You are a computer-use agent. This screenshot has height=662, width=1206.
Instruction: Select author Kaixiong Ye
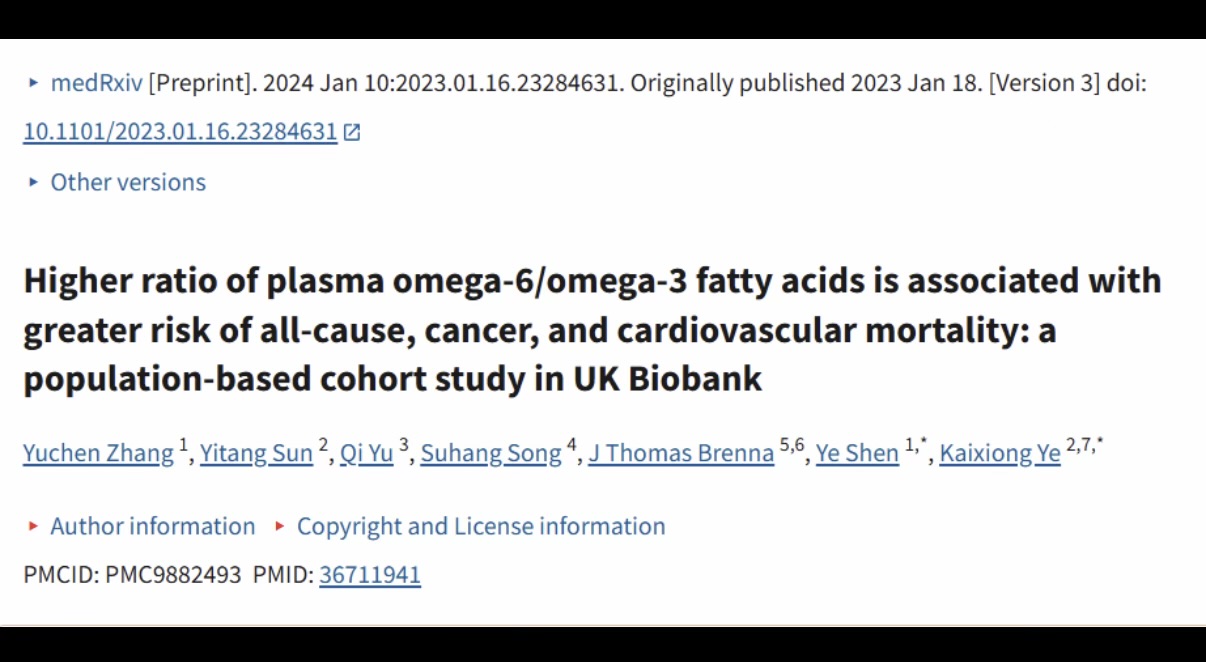[x=999, y=453]
